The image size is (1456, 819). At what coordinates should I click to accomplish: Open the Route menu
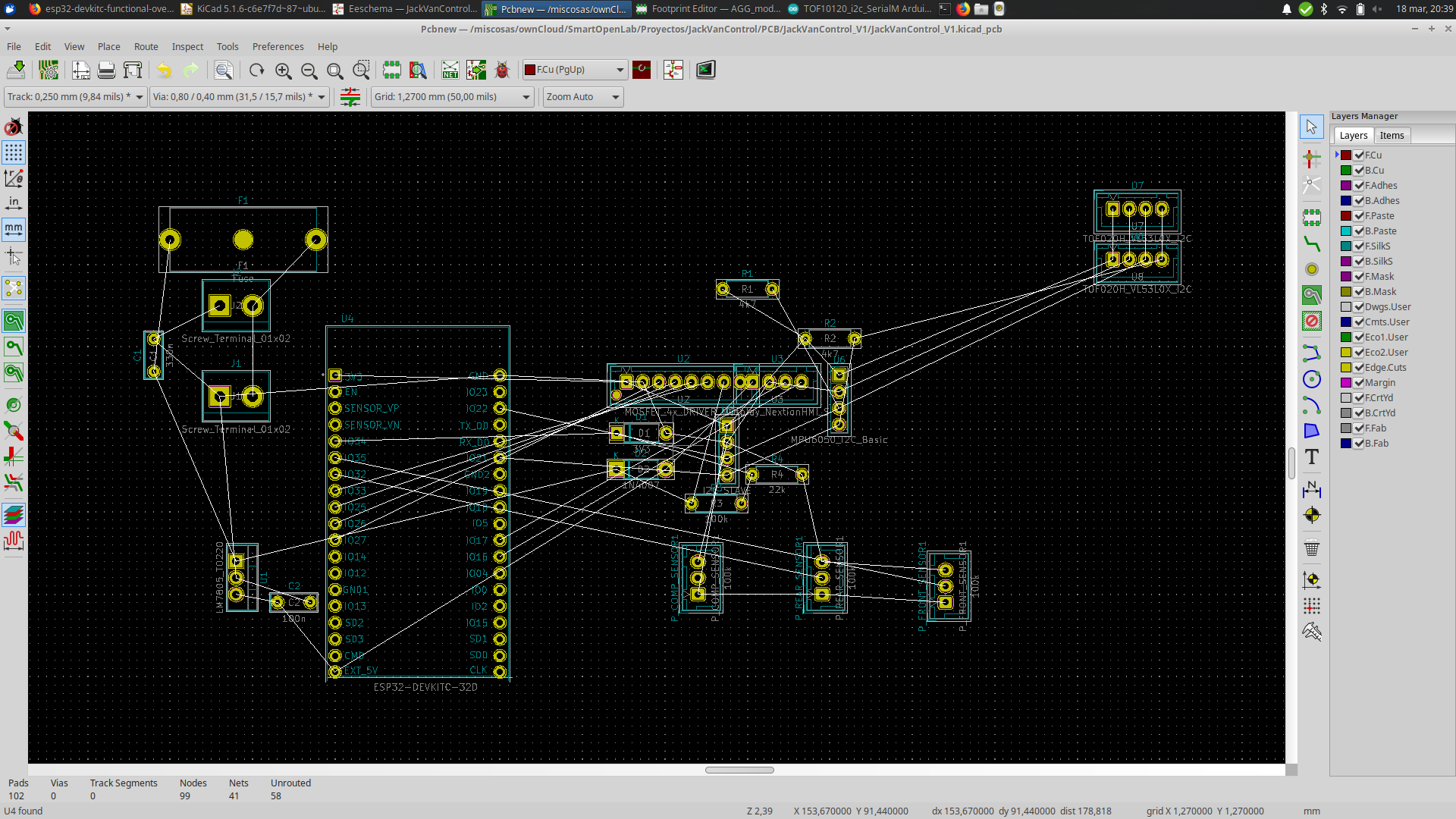point(146,46)
